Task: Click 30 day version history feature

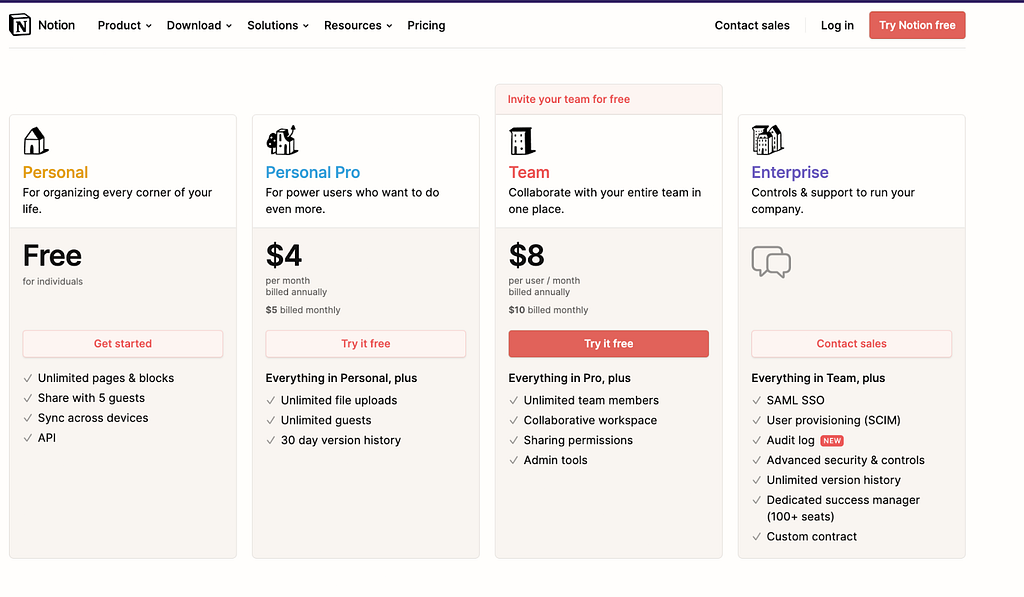Action: [341, 441]
